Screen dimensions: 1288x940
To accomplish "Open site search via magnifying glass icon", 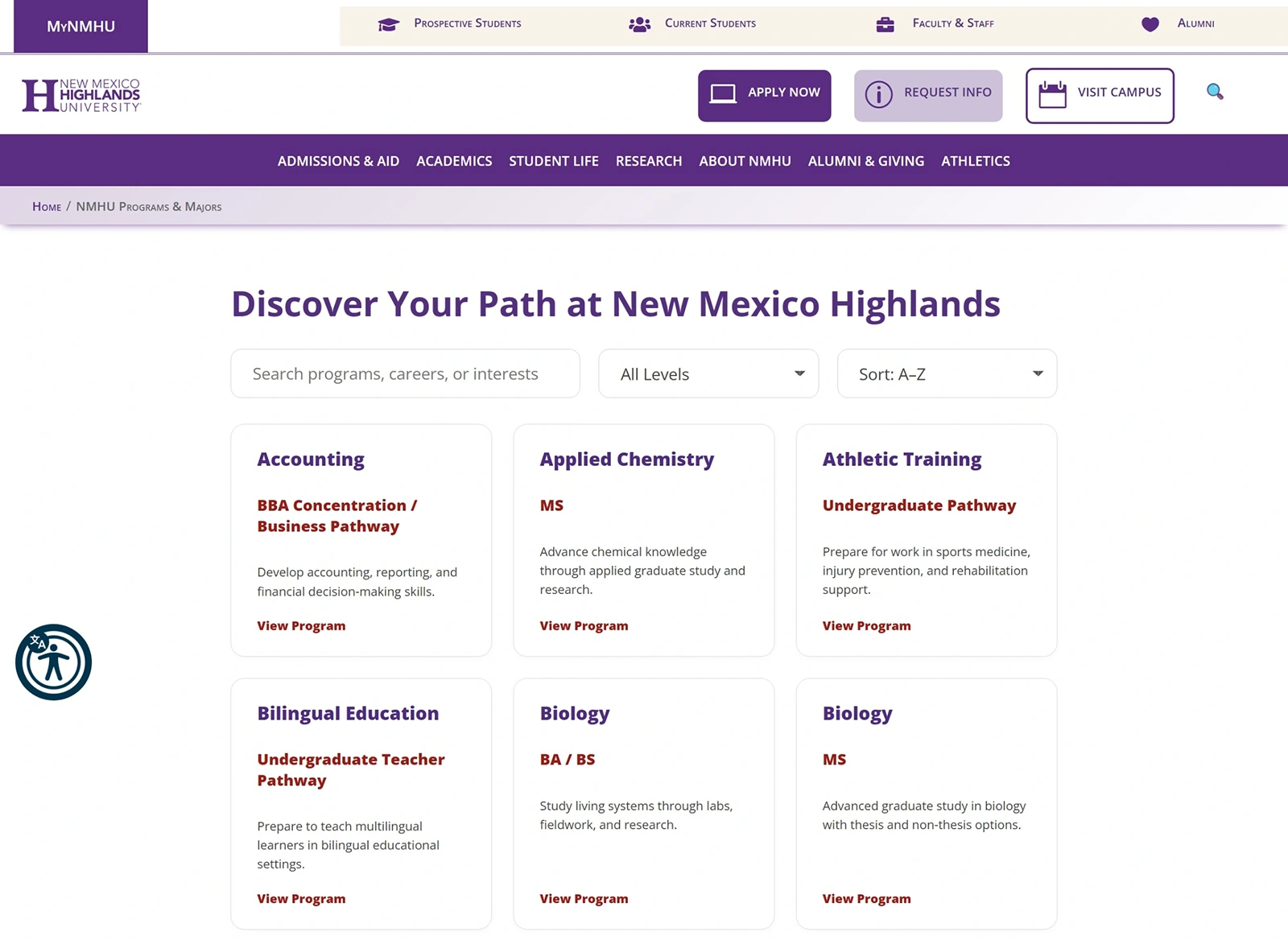I will tap(1215, 92).
